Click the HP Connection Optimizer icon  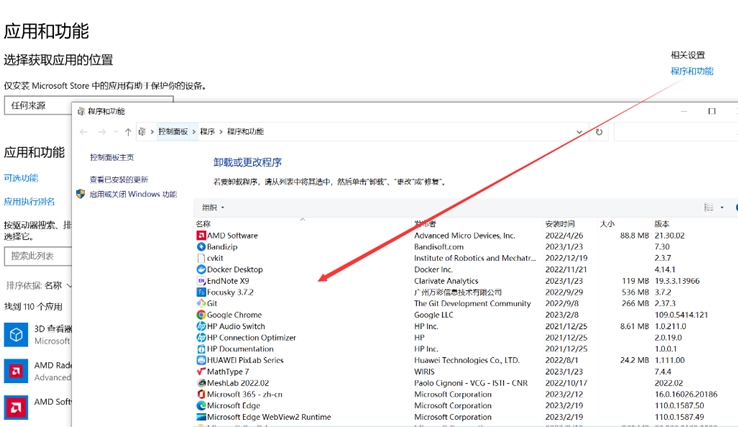pyautogui.click(x=201, y=338)
